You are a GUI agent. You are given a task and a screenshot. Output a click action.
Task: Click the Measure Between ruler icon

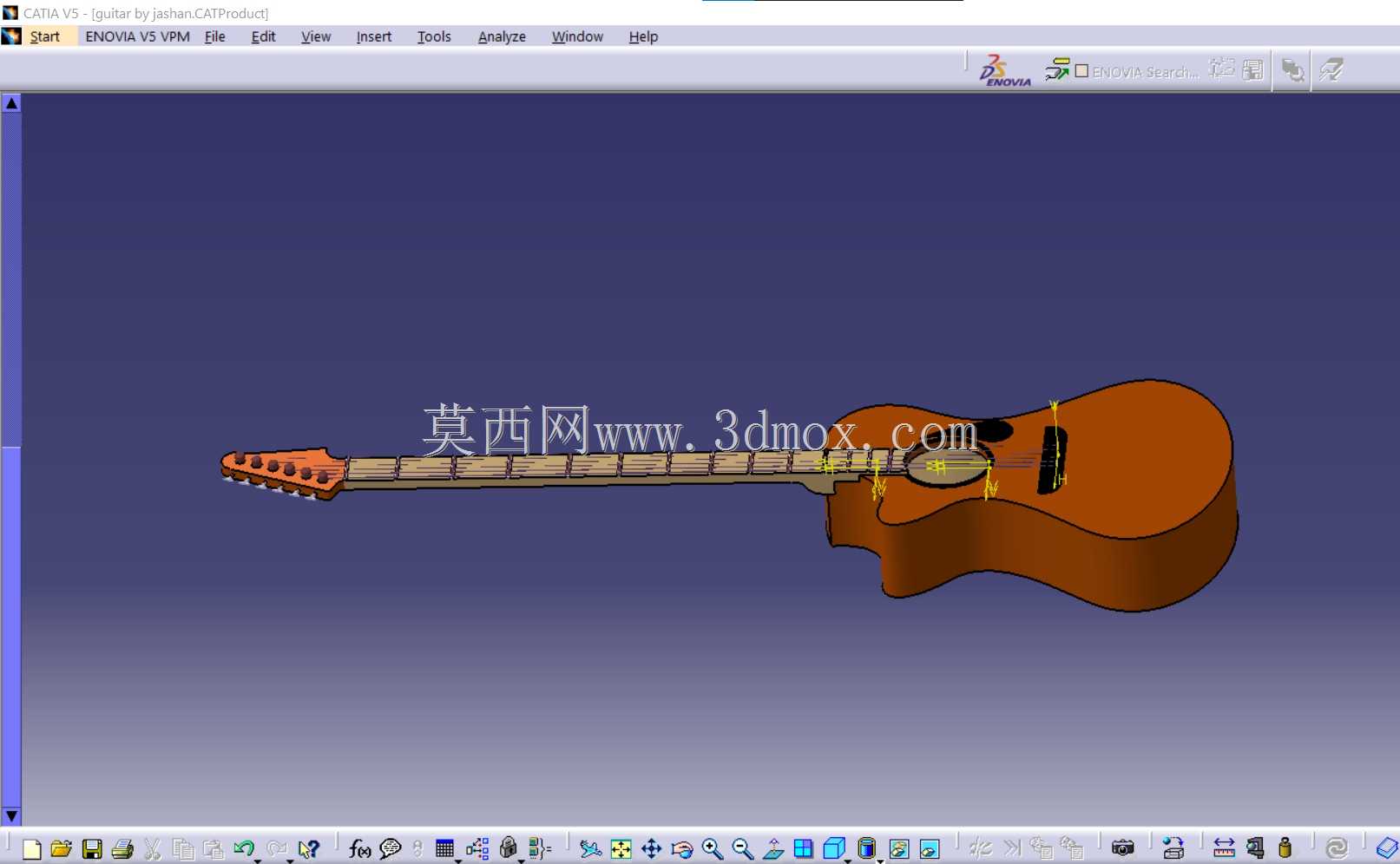pos(1225,848)
